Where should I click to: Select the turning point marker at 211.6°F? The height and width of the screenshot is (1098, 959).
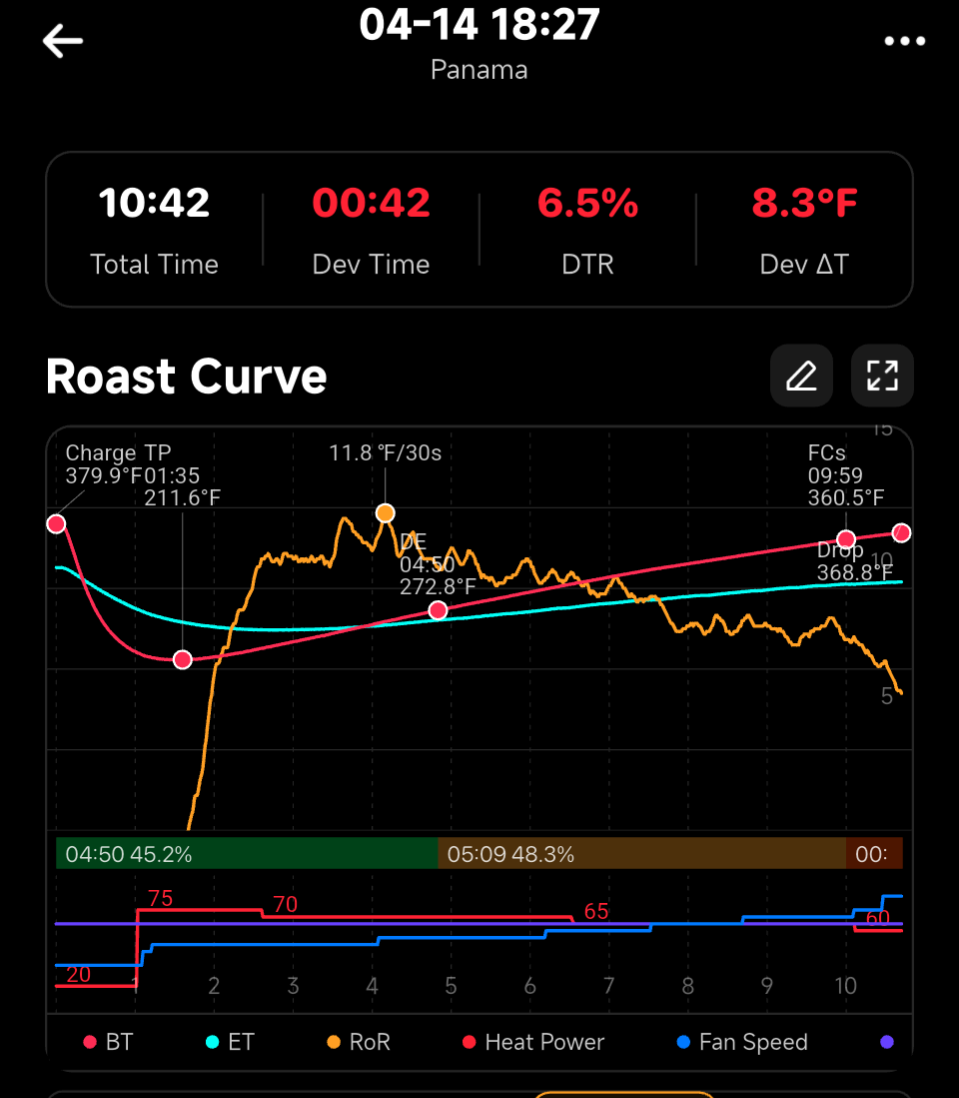point(183,660)
